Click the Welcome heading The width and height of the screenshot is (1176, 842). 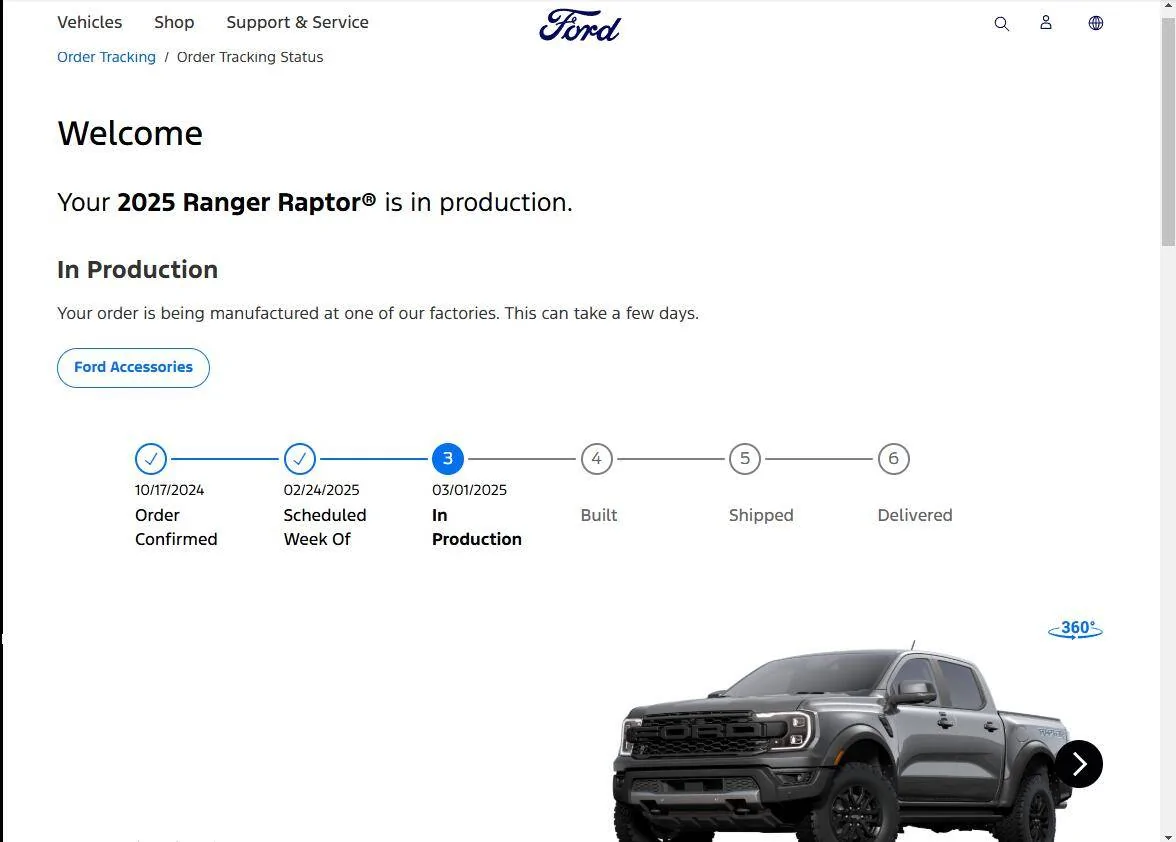pyautogui.click(x=130, y=133)
